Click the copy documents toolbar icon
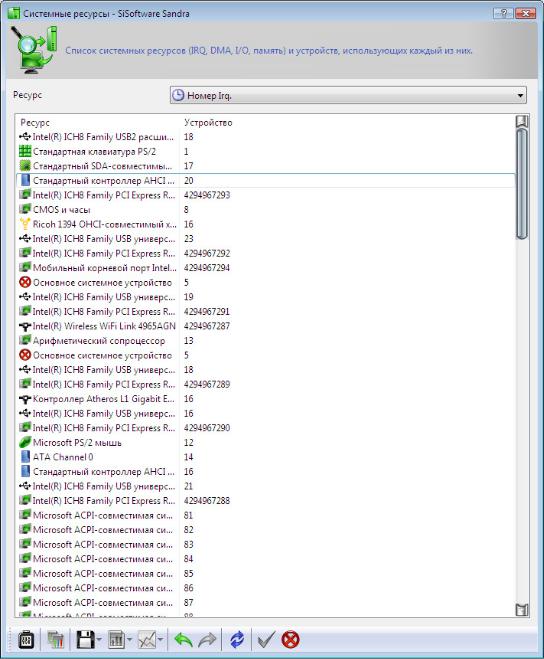544x659 pixels. 55,640
